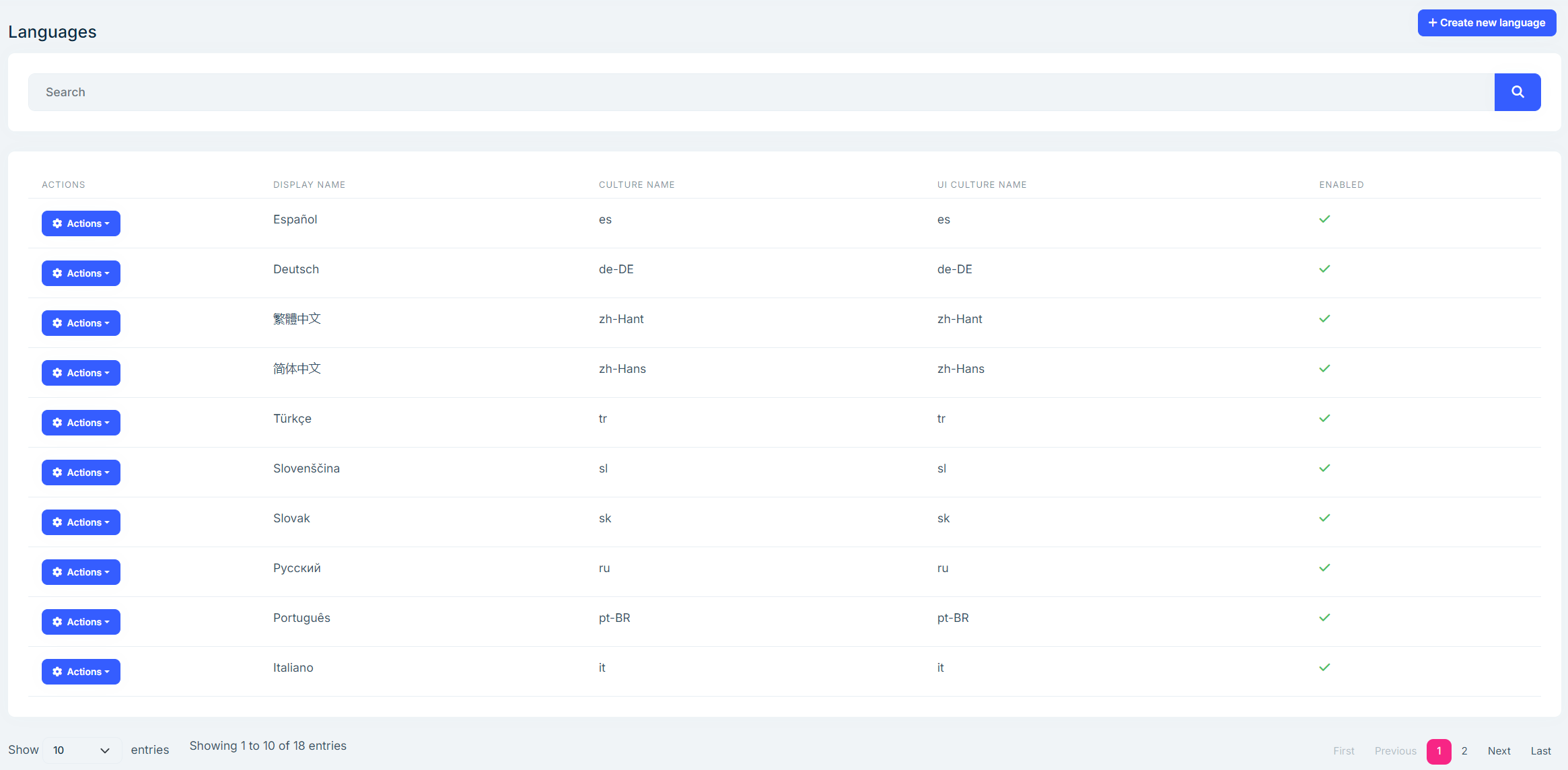The width and height of the screenshot is (1568, 770).
Task: Focus the Search text field
Action: click(x=760, y=92)
